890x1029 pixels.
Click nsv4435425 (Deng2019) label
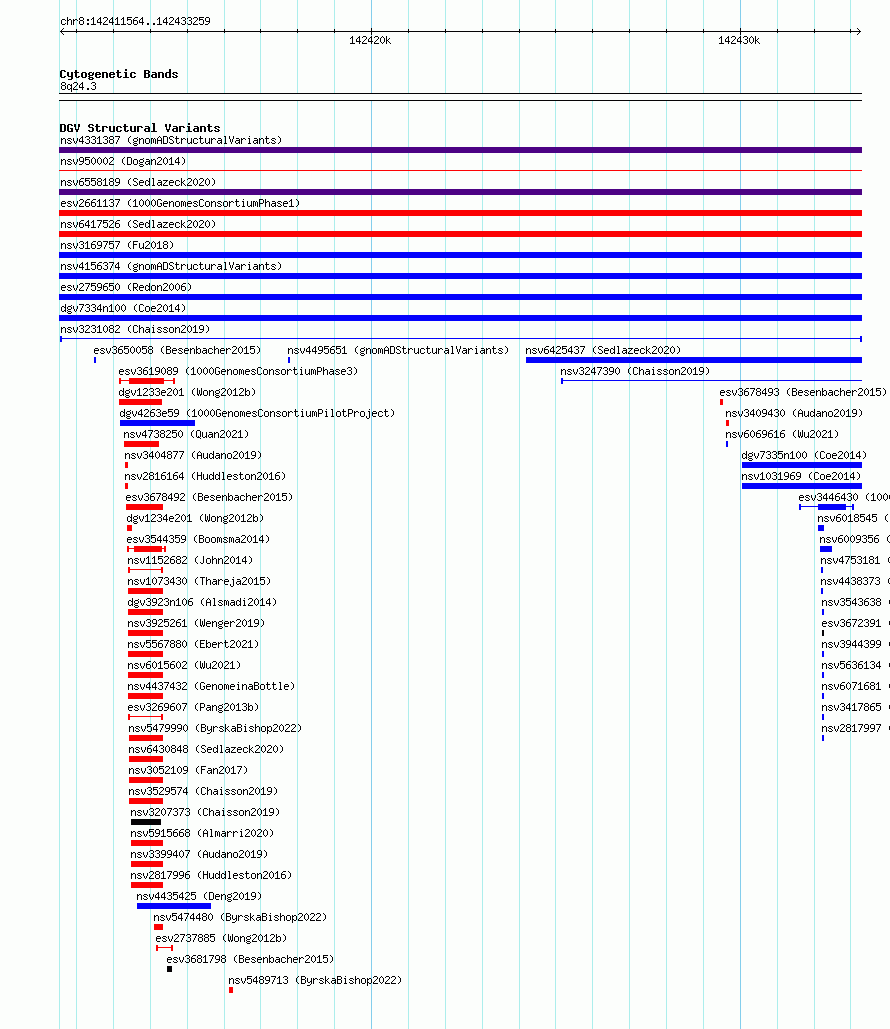200,896
